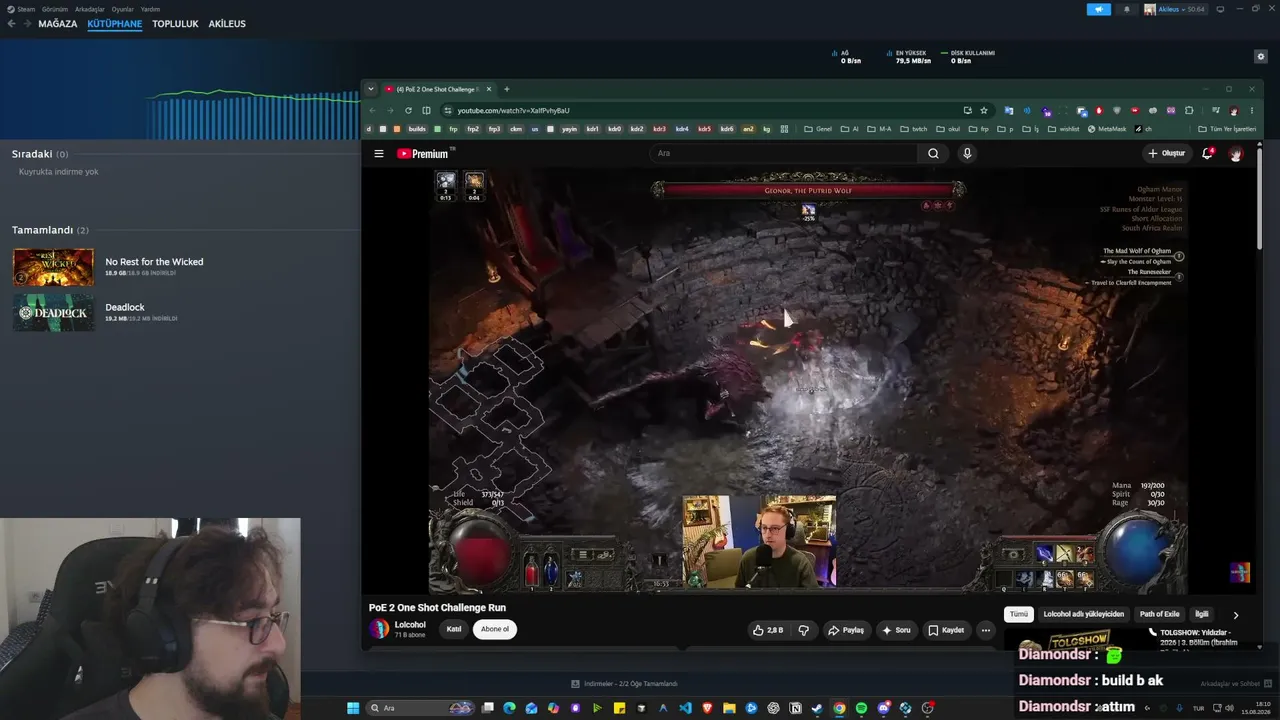
Task: Reload the YouTube page in Chrome
Action: pyautogui.click(x=408, y=110)
